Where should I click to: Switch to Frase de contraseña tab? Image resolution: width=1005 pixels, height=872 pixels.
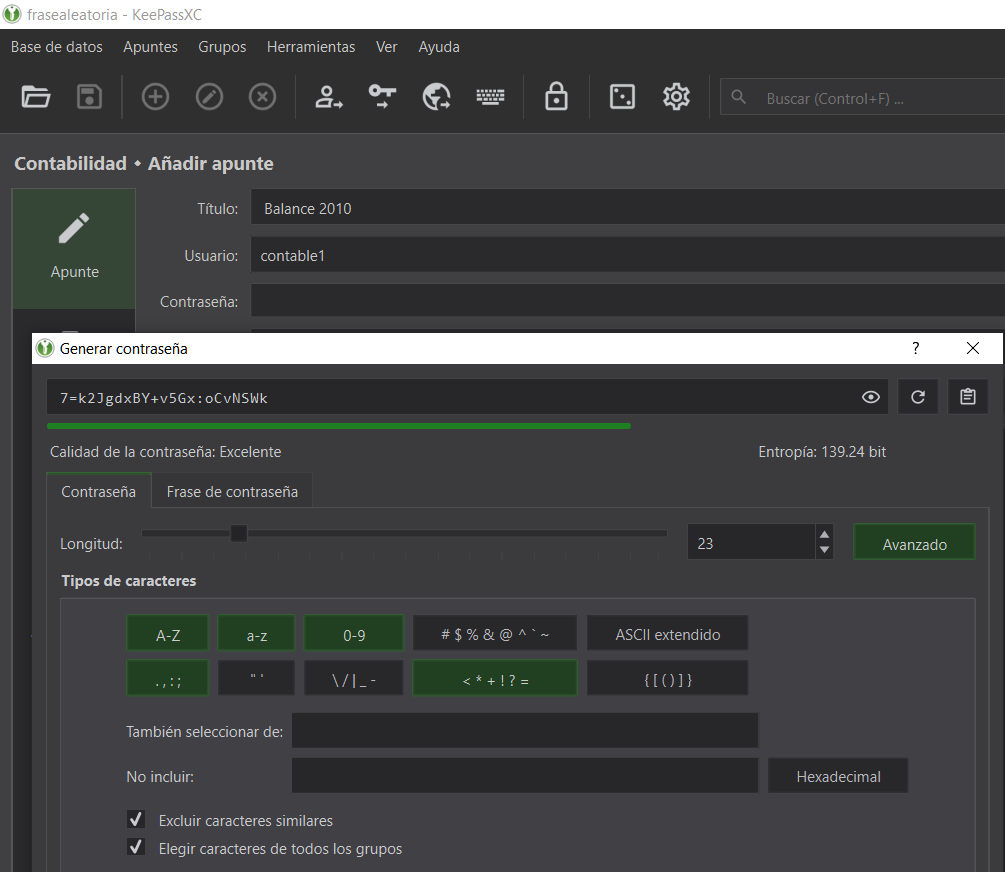[232, 491]
